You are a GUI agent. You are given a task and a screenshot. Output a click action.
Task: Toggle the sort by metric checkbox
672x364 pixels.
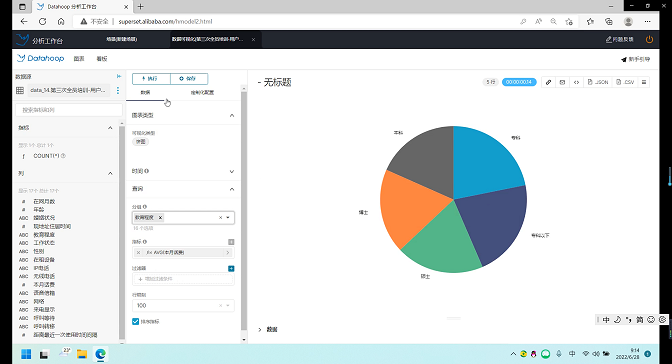[x=135, y=321]
